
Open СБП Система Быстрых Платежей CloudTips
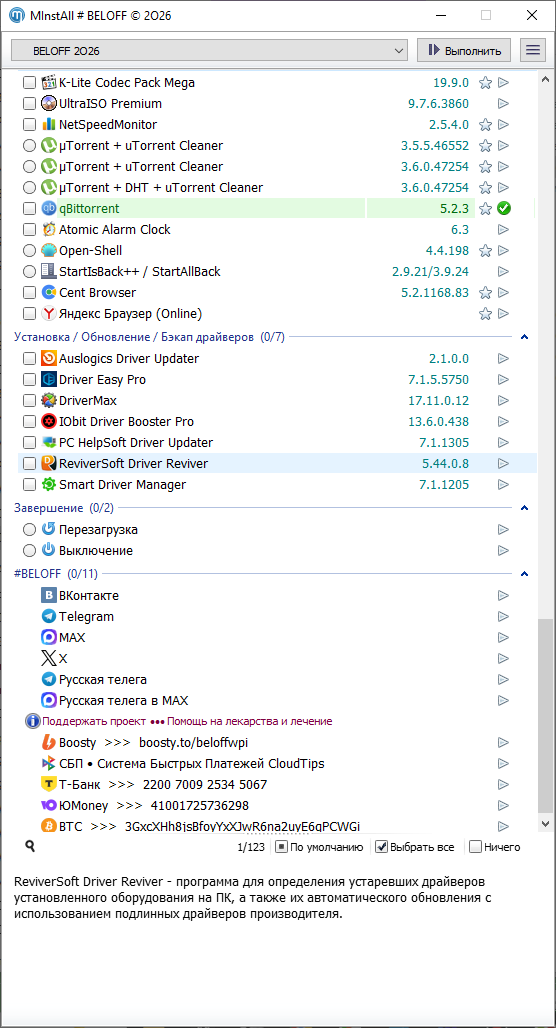point(191,763)
